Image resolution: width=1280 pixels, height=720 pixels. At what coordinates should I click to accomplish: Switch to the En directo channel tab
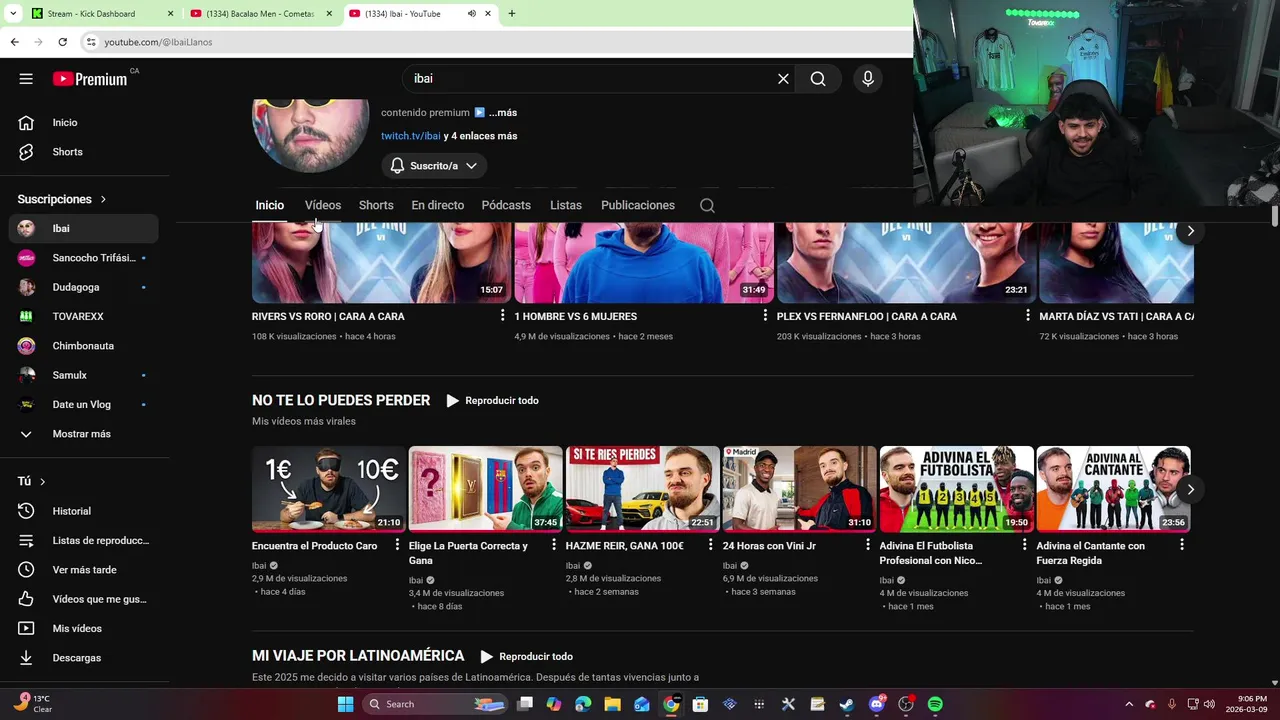pyautogui.click(x=438, y=205)
